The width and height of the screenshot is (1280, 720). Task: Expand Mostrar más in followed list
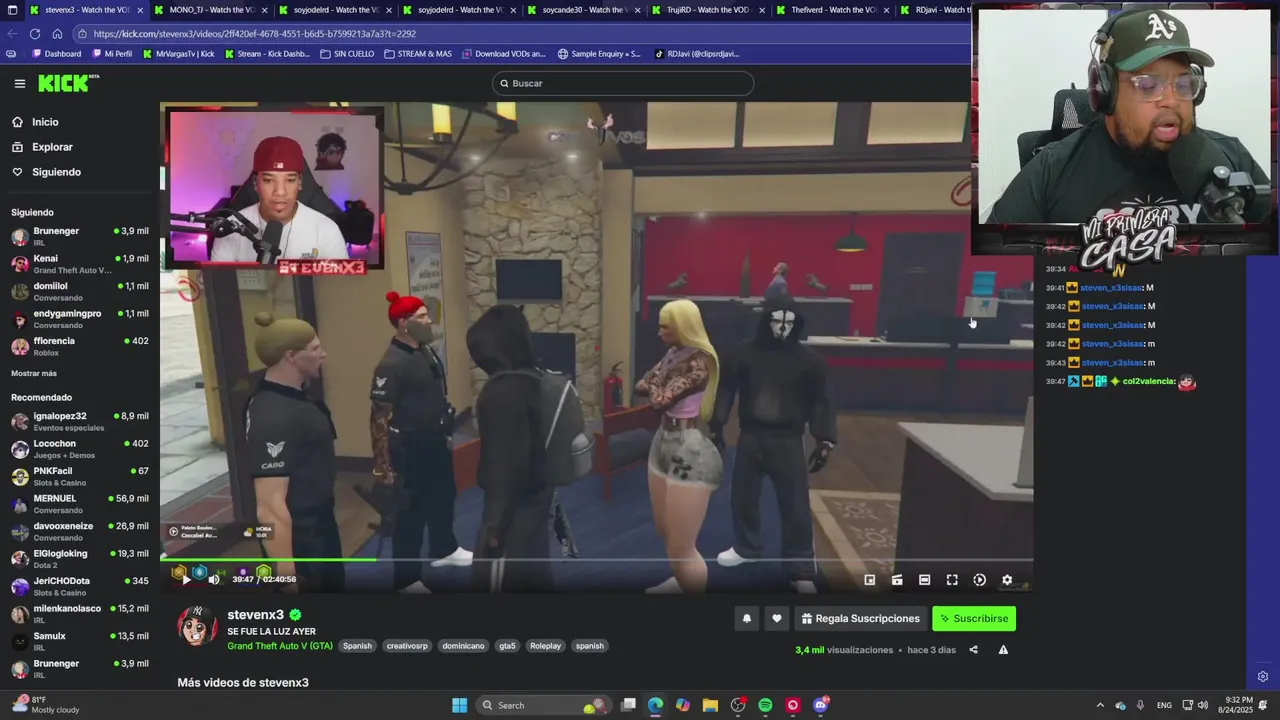click(x=34, y=373)
